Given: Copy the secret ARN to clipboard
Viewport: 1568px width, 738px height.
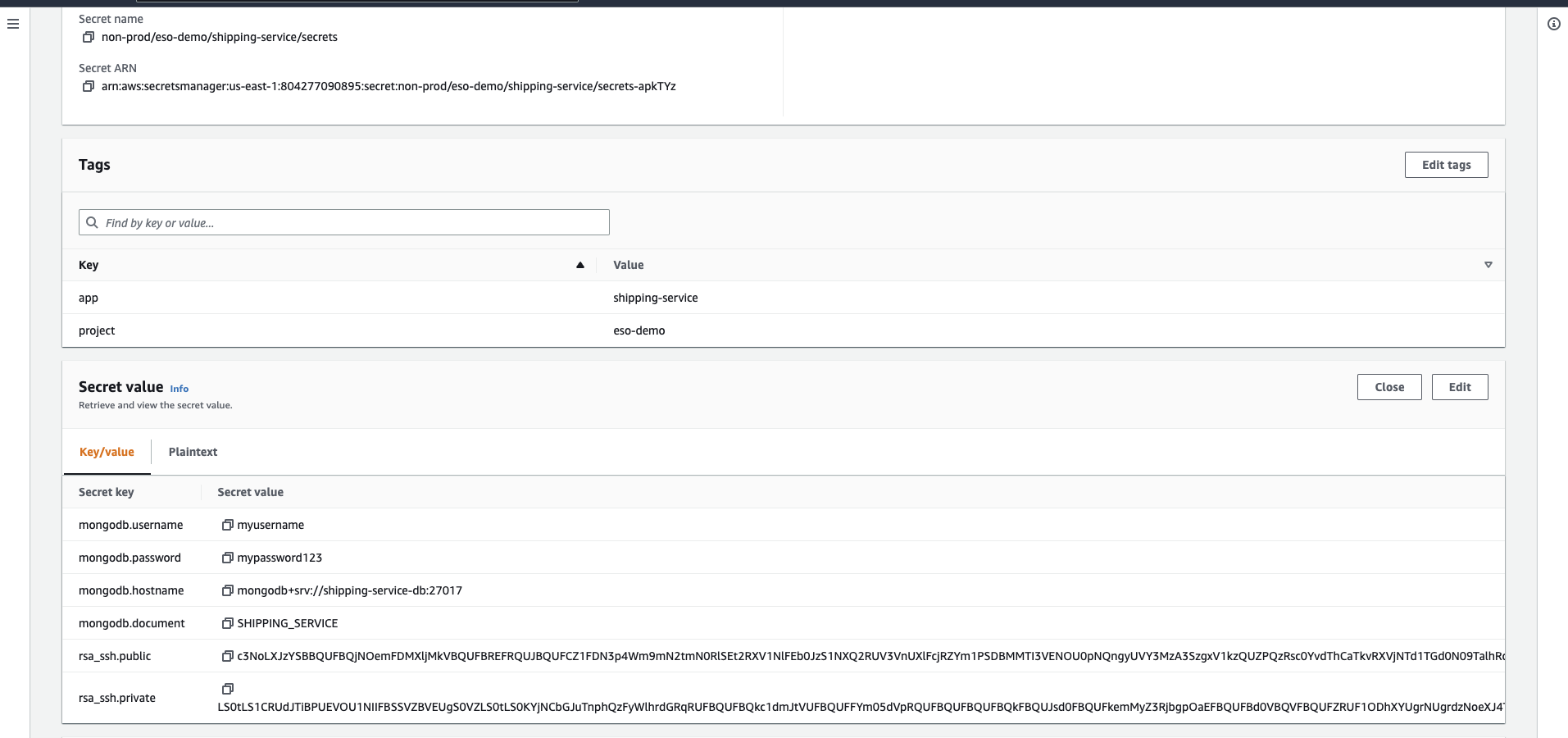Looking at the screenshot, I should [89, 86].
